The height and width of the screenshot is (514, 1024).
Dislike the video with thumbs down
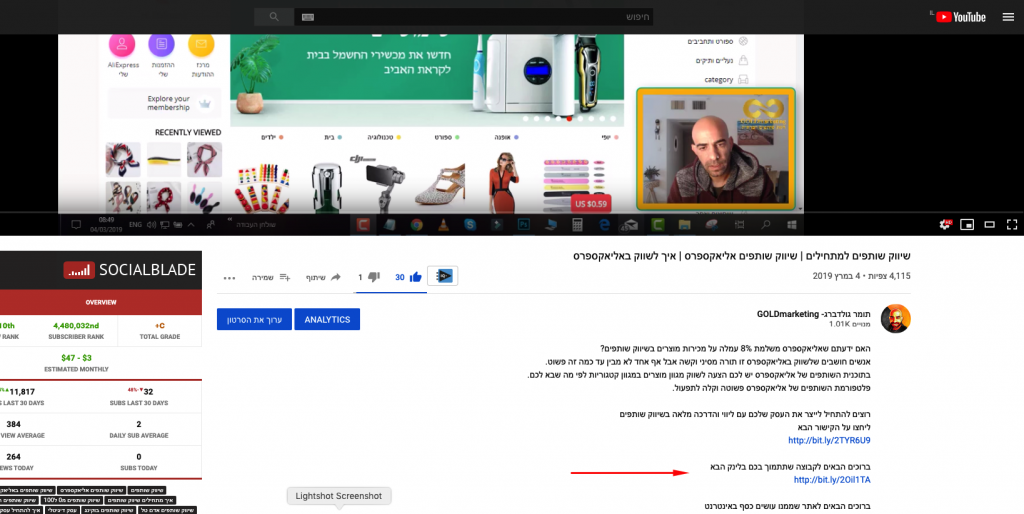(374, 277)
